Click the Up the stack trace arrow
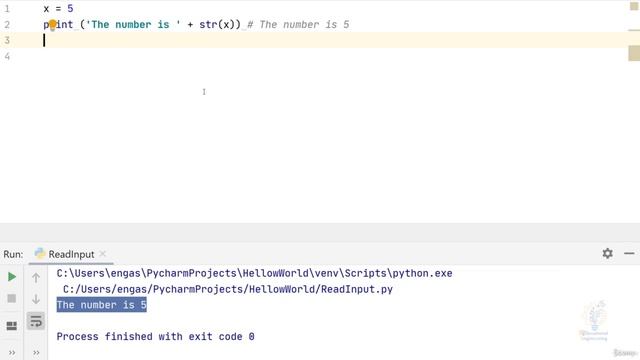 point(36,278)
